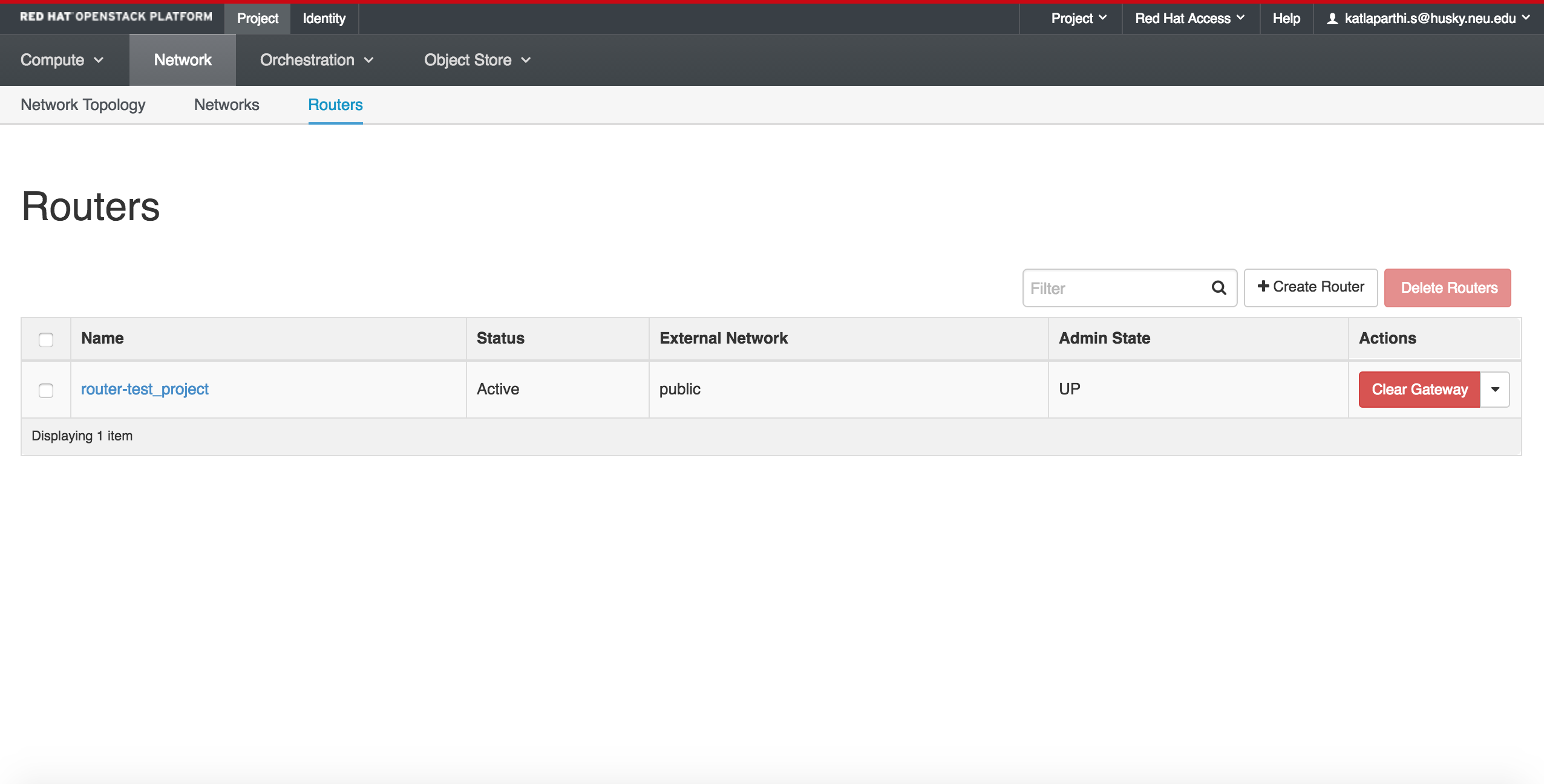Click the Routers page heading
The height and width of the screenshot is (784, 1544).
[x=91, y=206]
